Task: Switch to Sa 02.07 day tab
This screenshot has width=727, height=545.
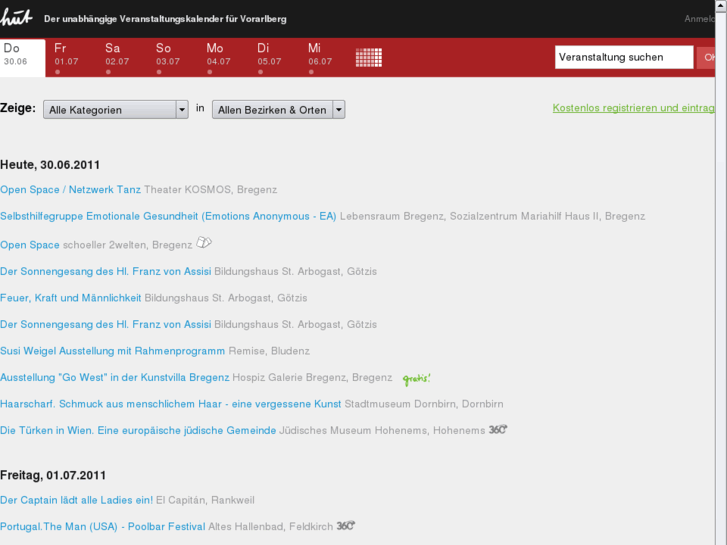Action: click(x=117, y=58)
